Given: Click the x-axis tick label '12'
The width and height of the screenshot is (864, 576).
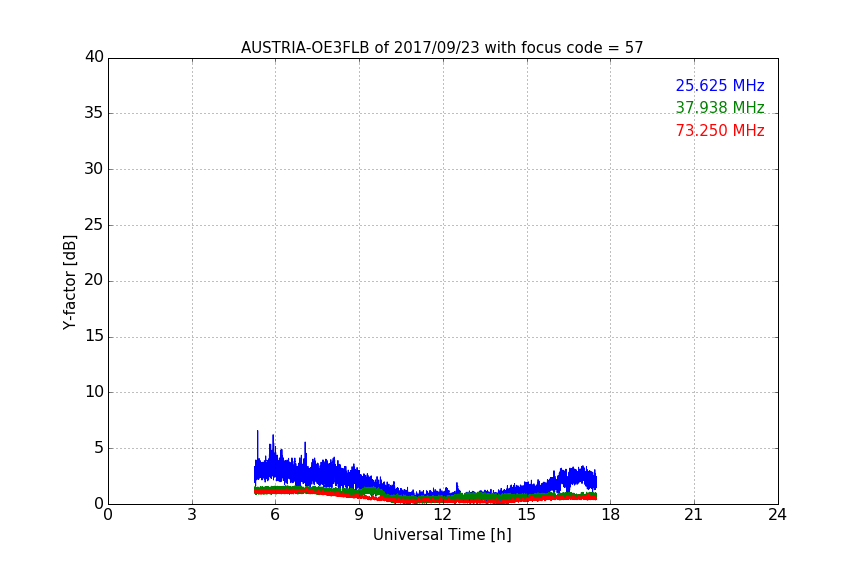Looking at the screenshot, I should pyautogui.click(x=443, y=515).
